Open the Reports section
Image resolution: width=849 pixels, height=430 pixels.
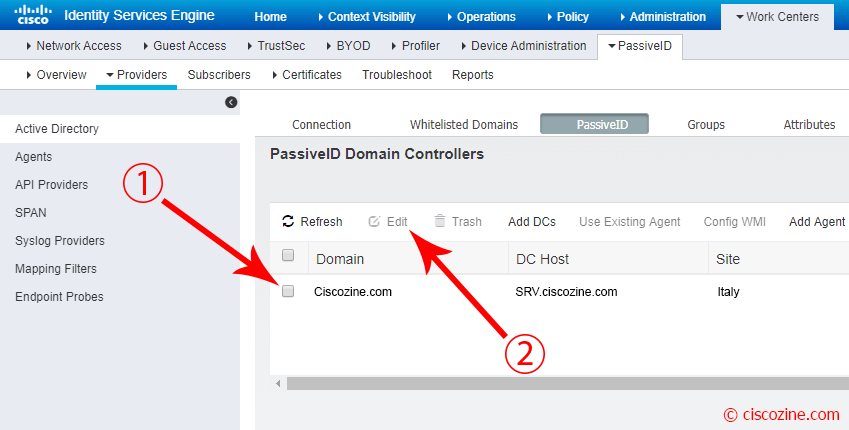point(473,75)
